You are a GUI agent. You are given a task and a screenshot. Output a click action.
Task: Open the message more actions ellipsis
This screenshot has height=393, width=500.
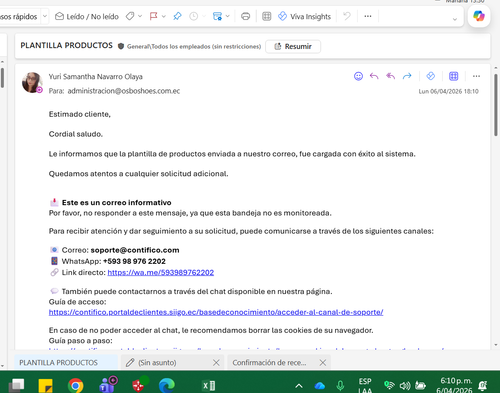[x=476, y=76]
